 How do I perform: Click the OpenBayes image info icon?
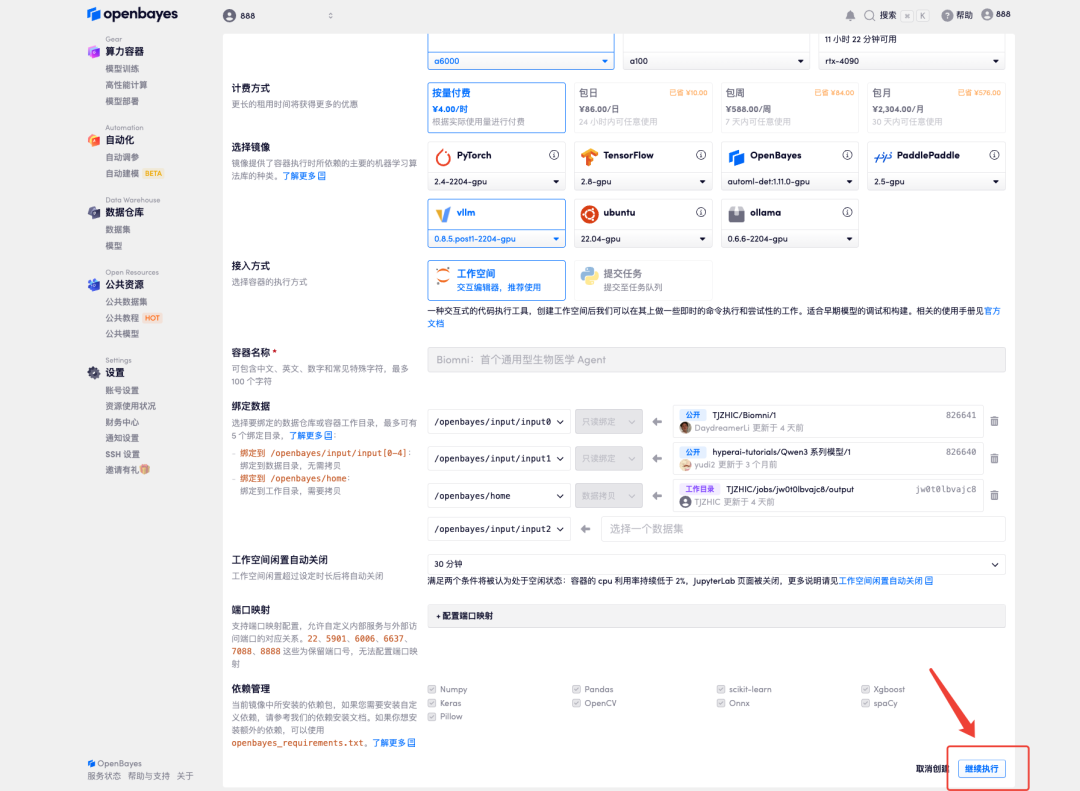click(x=847, y=155)
